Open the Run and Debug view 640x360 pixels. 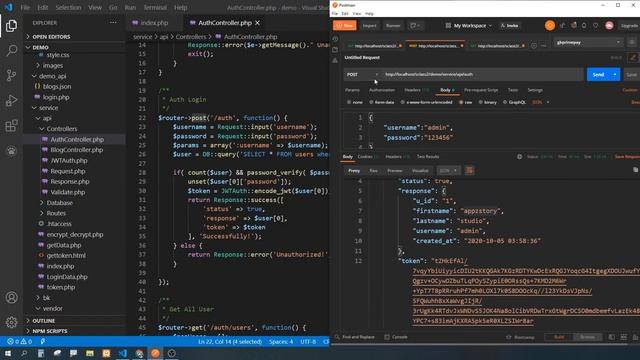tap(11, 100)
